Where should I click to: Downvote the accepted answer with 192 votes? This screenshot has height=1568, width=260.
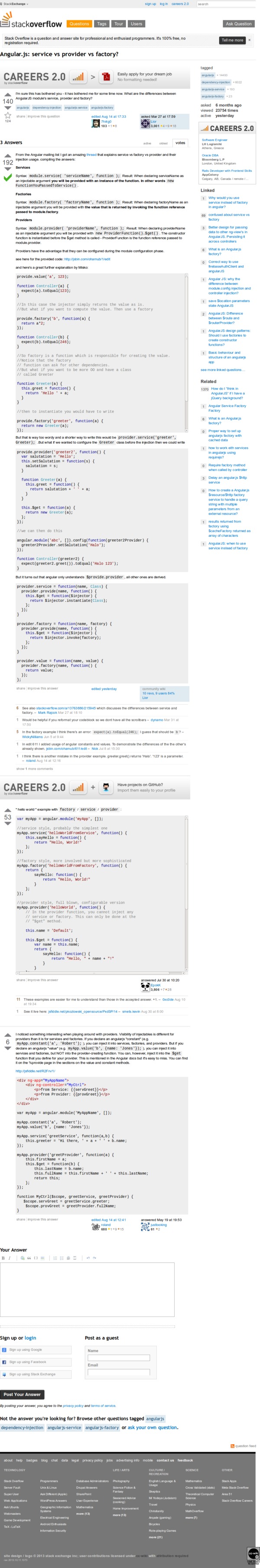(8, 170)
